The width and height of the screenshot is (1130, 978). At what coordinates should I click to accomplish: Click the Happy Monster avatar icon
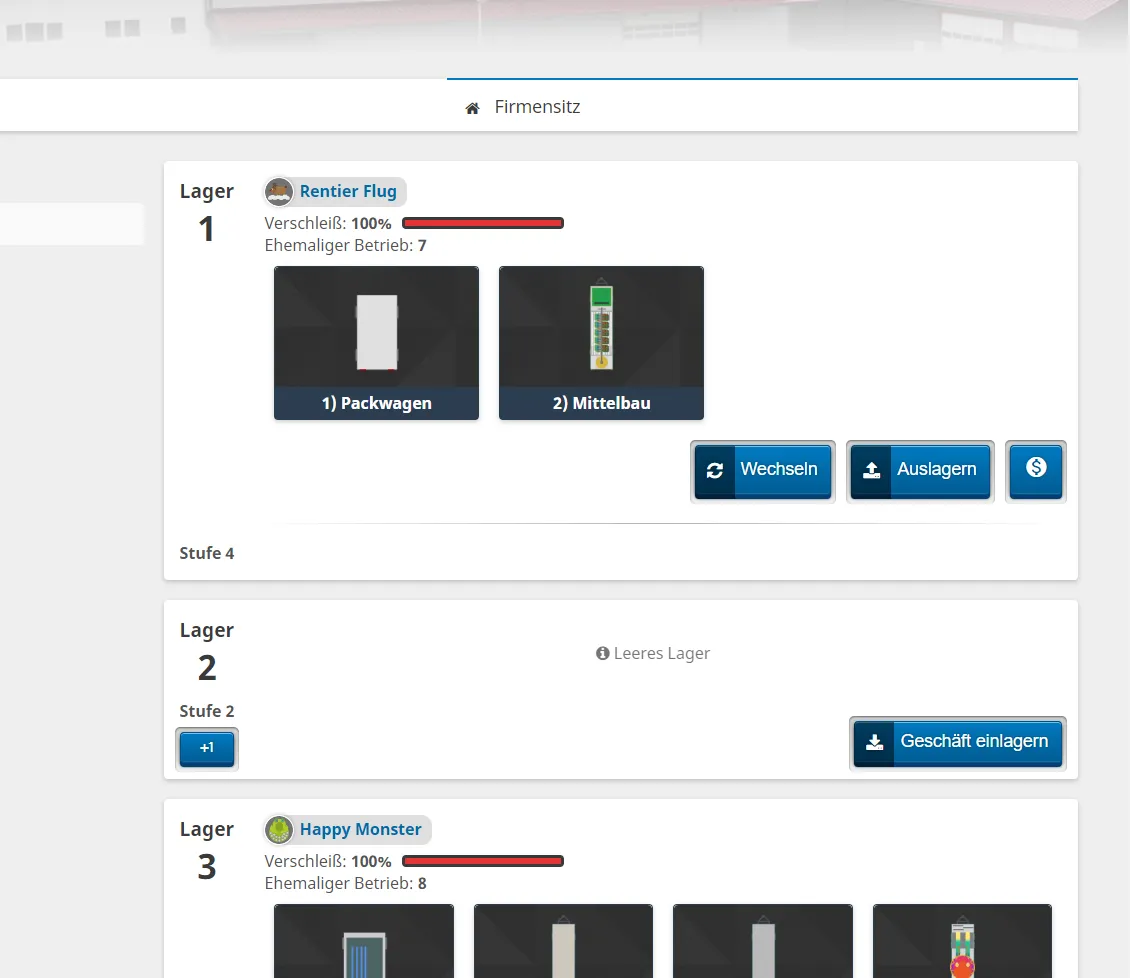coord(279,830)
